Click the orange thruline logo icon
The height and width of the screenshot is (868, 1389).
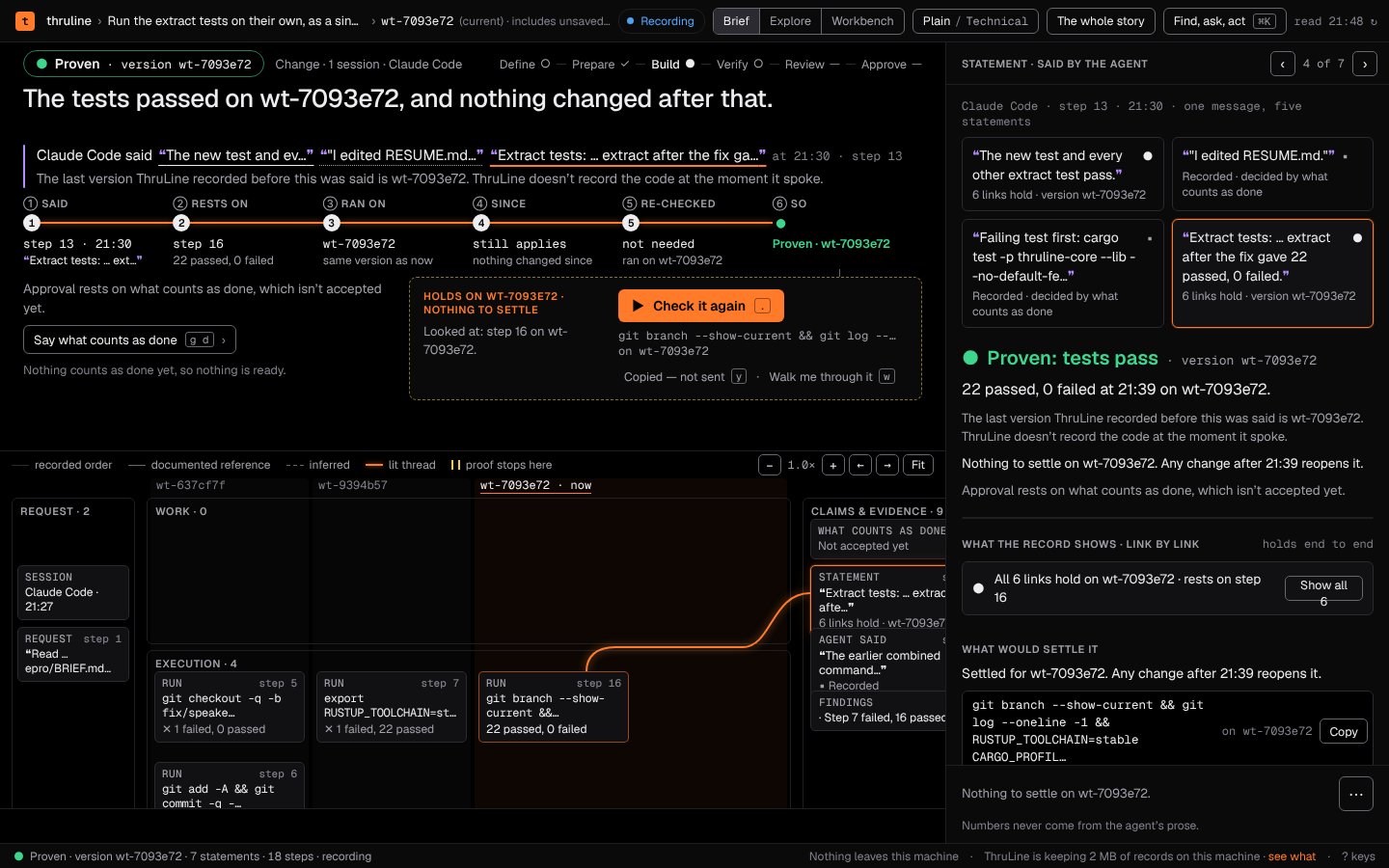tap(26, 20)
